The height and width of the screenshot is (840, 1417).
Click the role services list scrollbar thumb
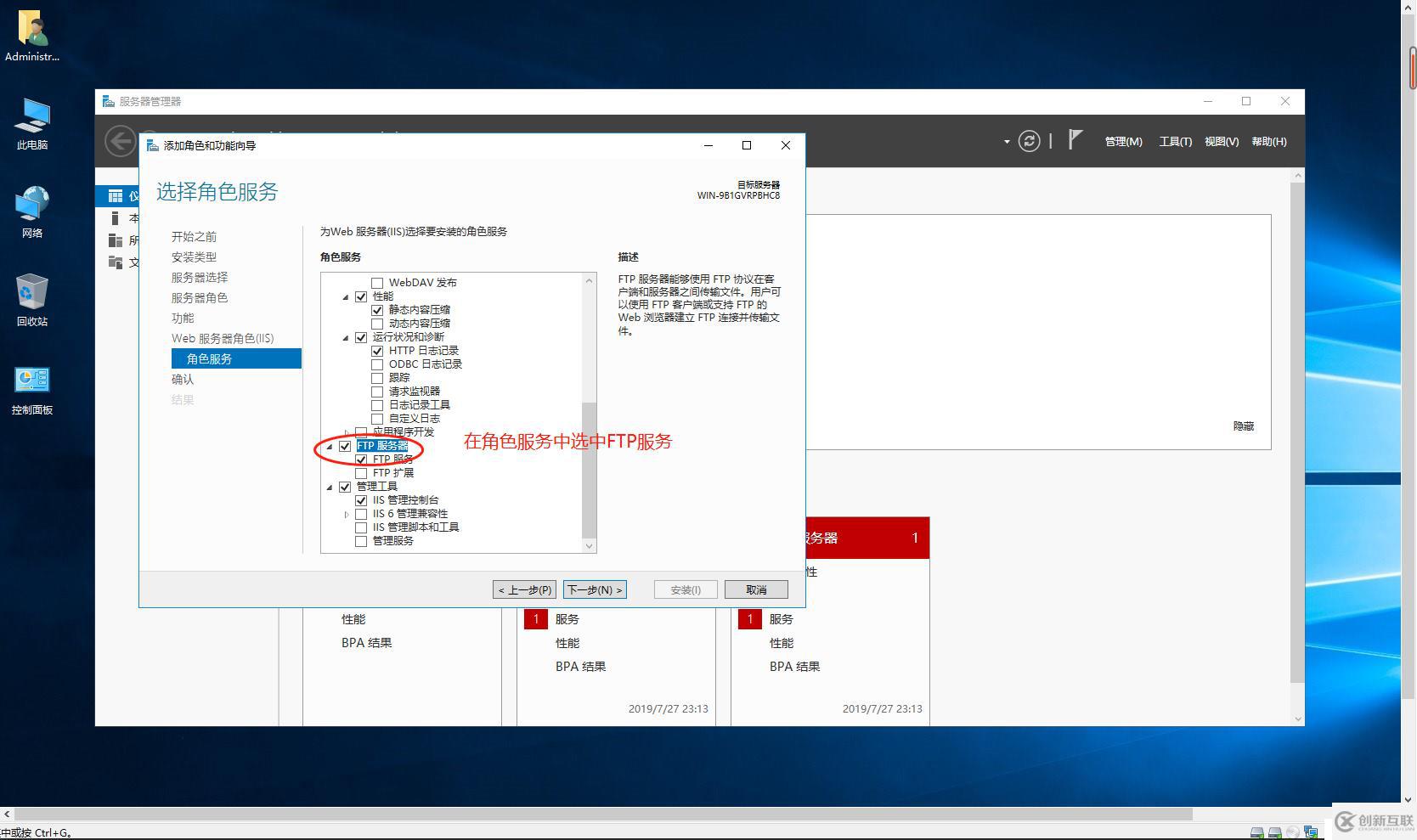click(x=590, y=470)
